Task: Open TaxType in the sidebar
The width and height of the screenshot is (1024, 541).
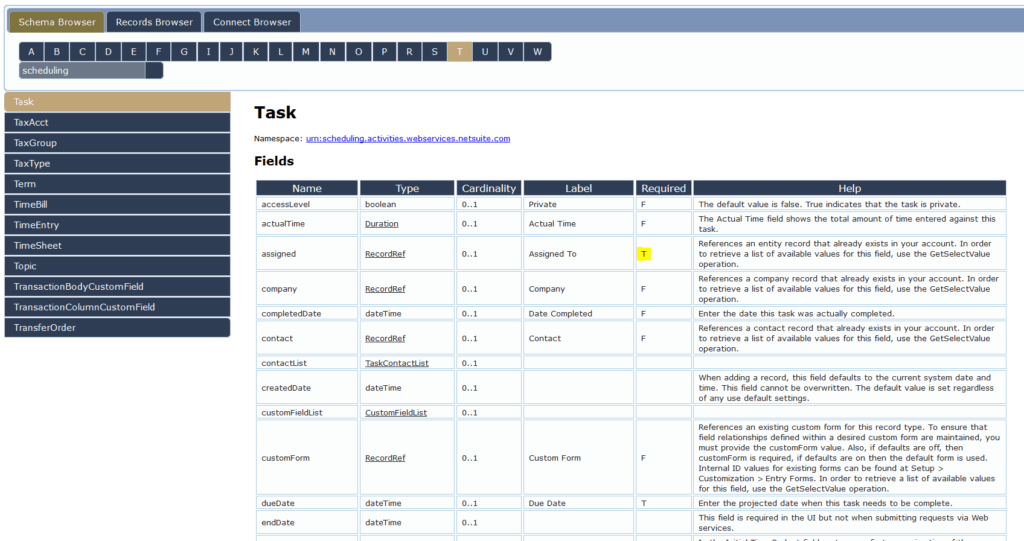Action: [x=118, y=163]
